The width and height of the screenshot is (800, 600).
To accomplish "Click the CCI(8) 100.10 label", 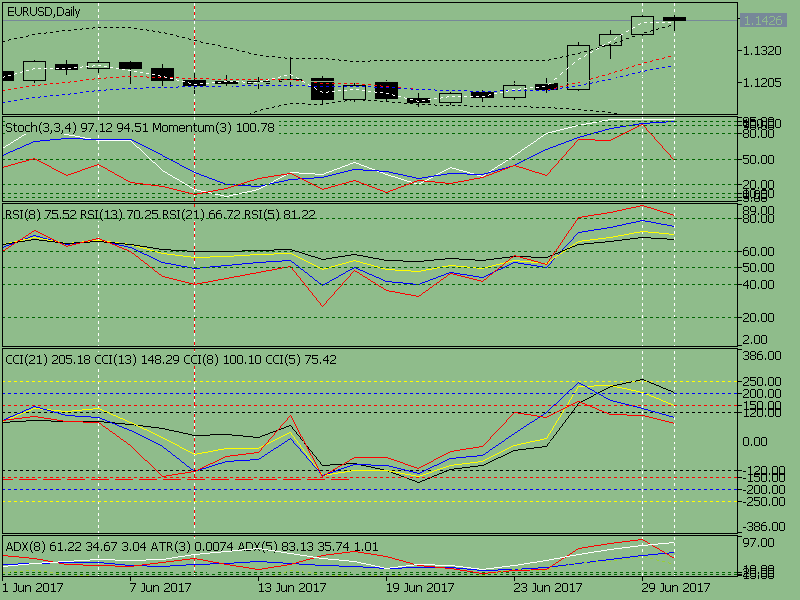I will (x=223, y=360).
